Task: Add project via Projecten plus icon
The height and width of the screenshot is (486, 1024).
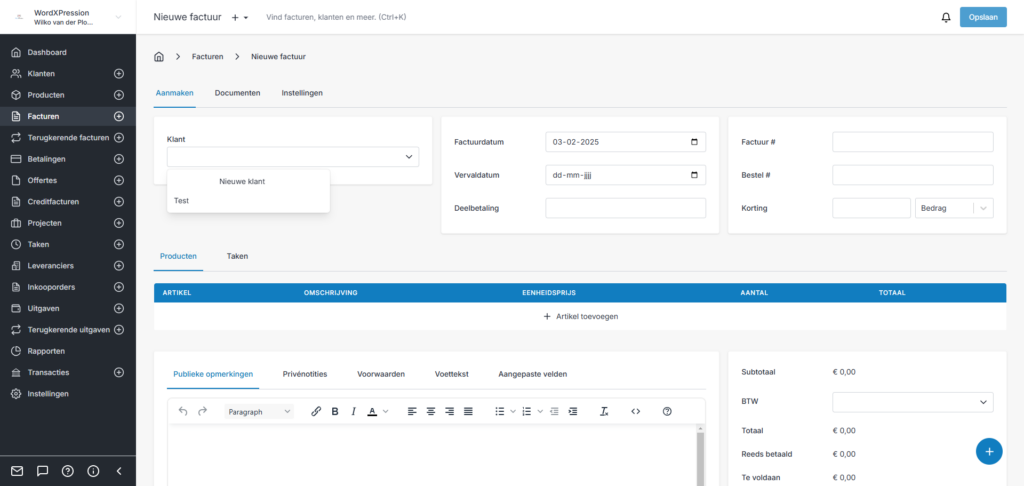Action: point(119,223)
